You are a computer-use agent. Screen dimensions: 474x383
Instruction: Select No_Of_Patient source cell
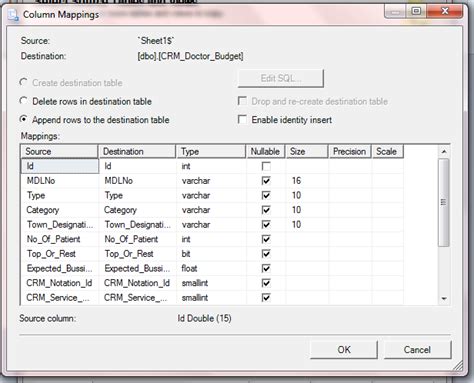[60, 239]
